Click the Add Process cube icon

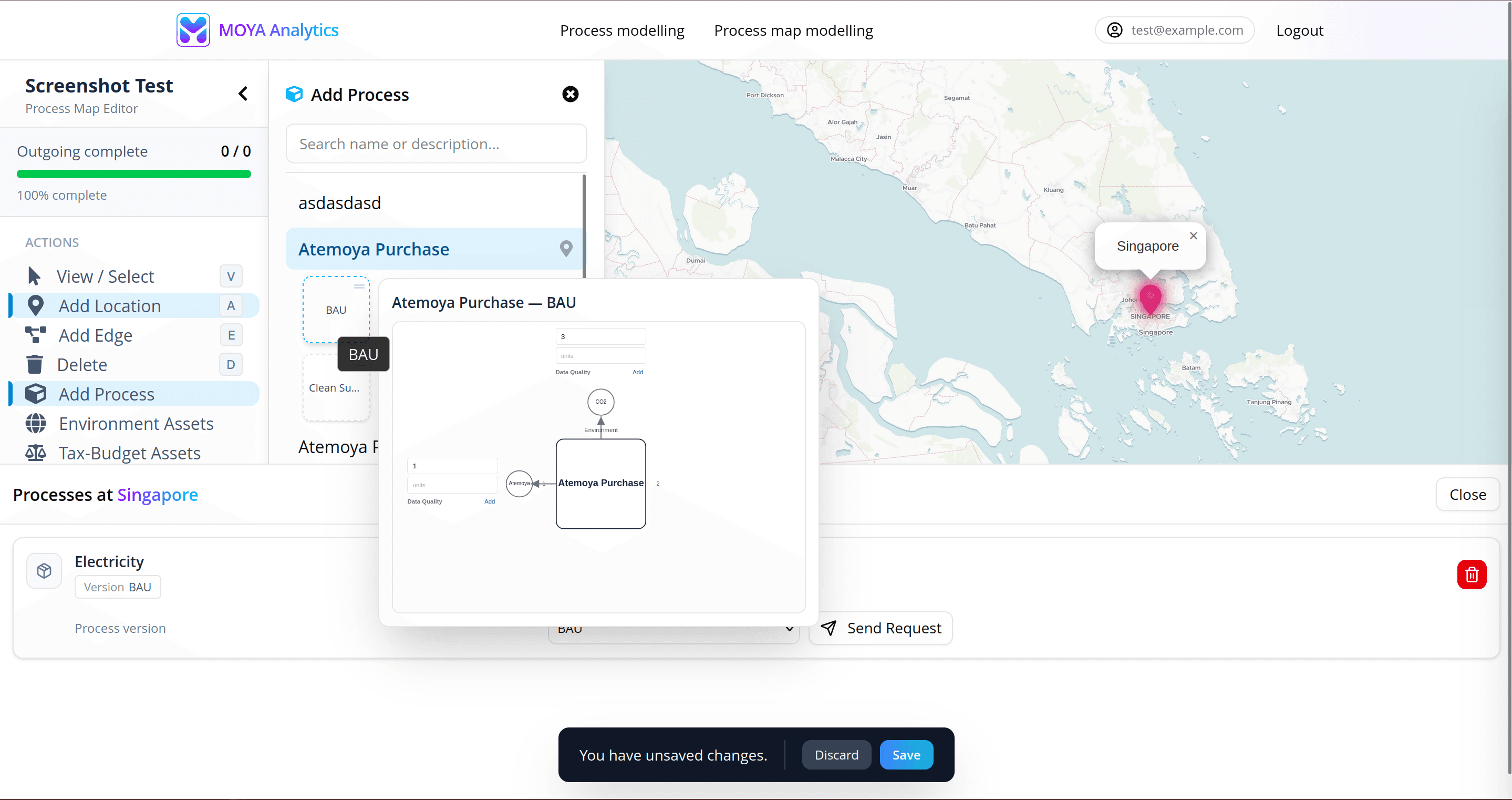[36, 394]
